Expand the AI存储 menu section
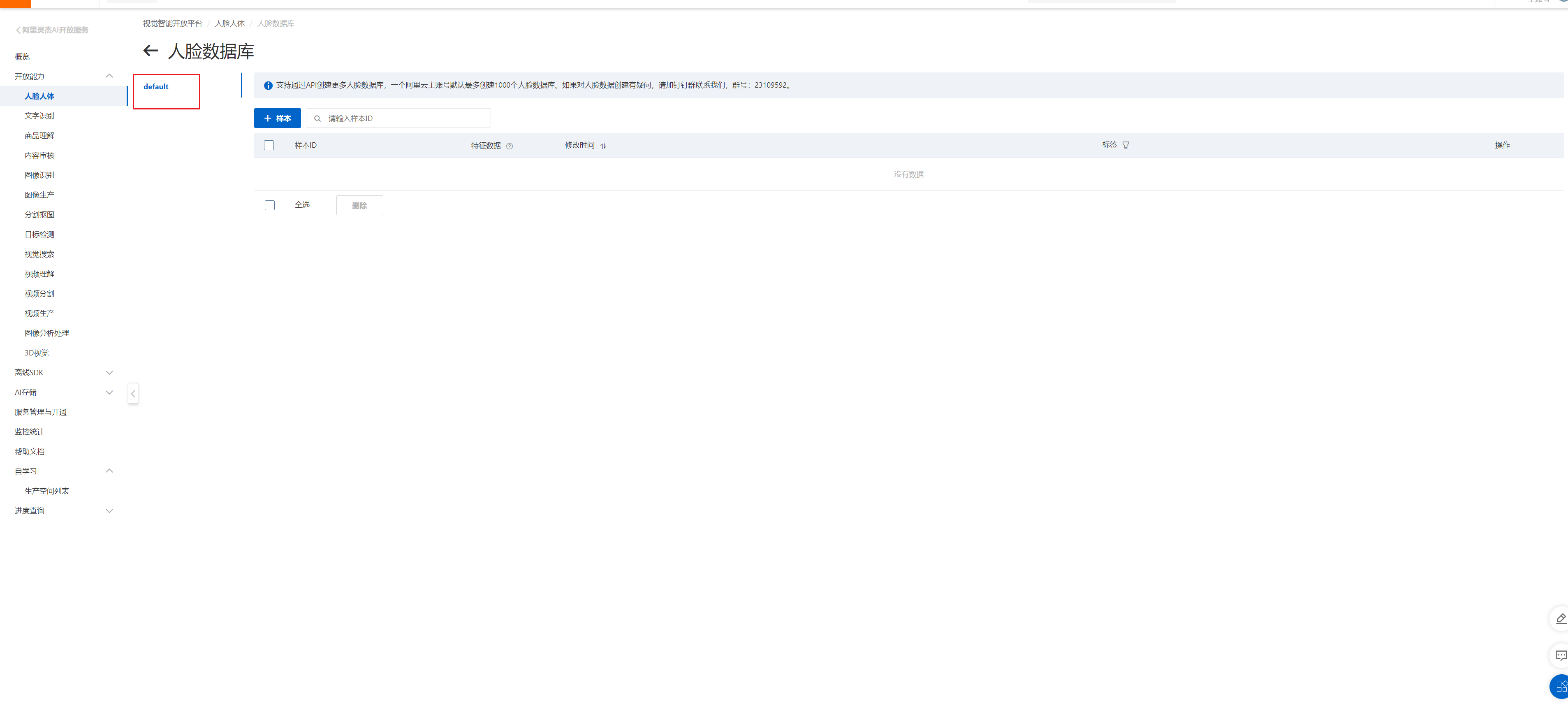 point(109,392)
